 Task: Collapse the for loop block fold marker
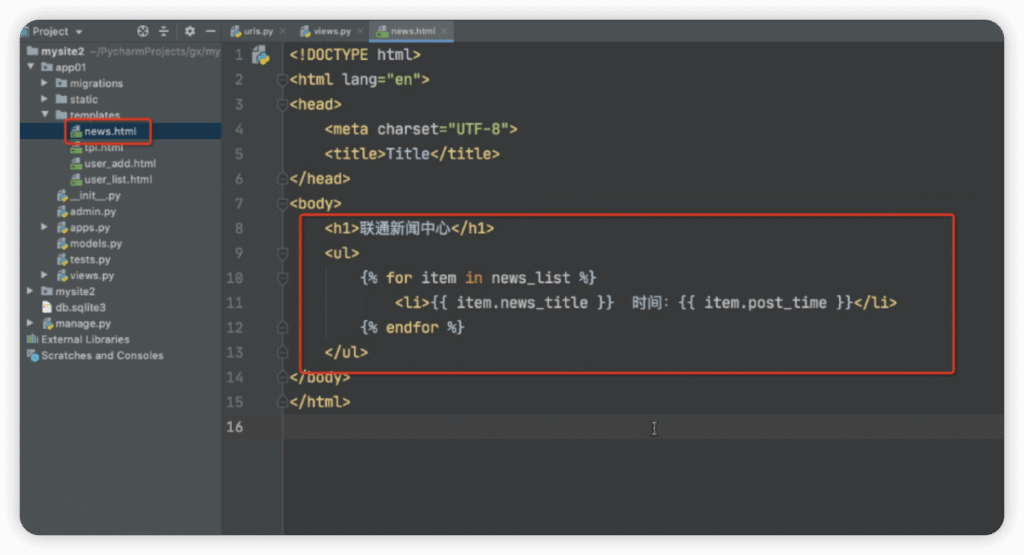[283, 278]
